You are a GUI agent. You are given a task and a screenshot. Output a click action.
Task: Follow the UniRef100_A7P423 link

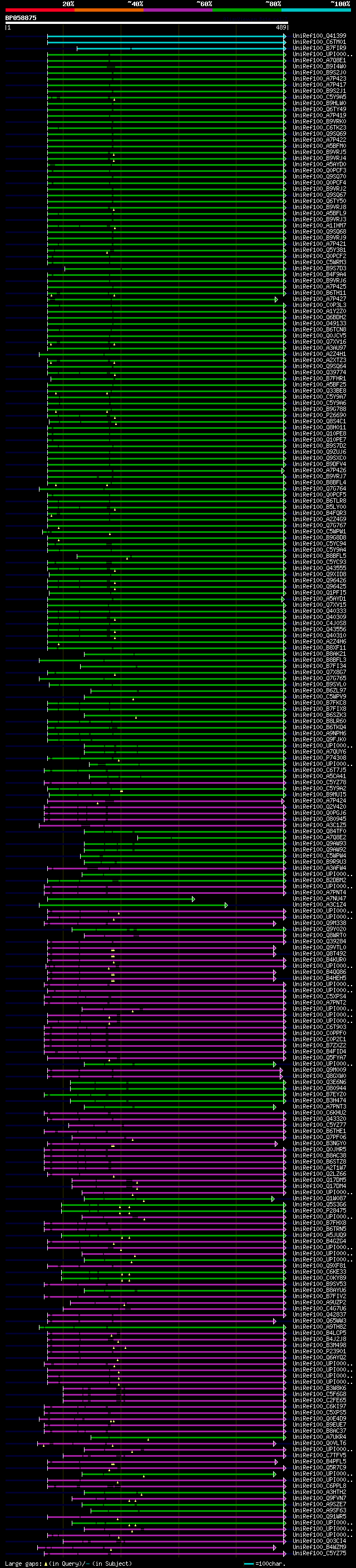click(319, 78)
